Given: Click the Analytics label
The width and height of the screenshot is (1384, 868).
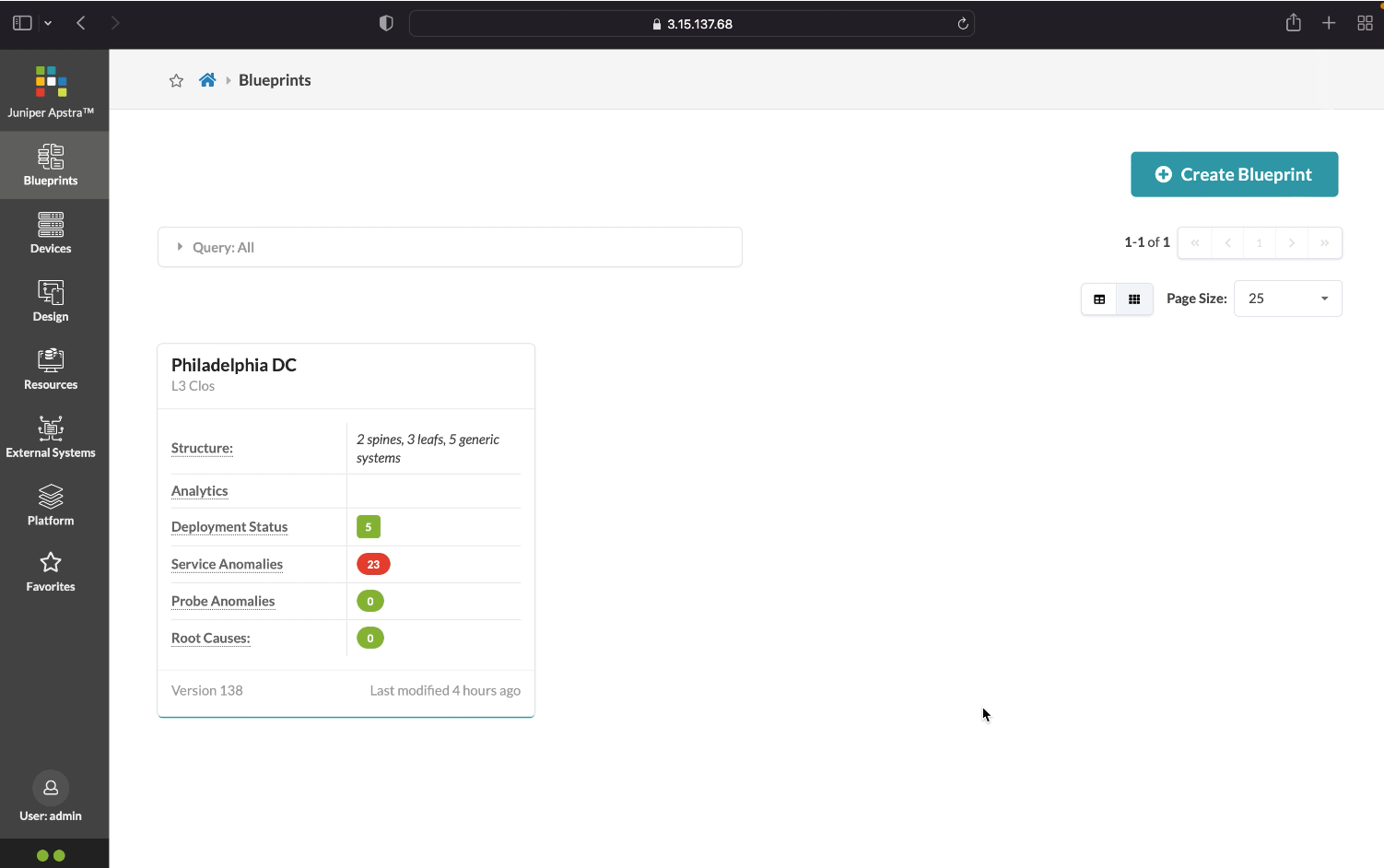Looking at the screenshot, I should [x=199, y=491].
